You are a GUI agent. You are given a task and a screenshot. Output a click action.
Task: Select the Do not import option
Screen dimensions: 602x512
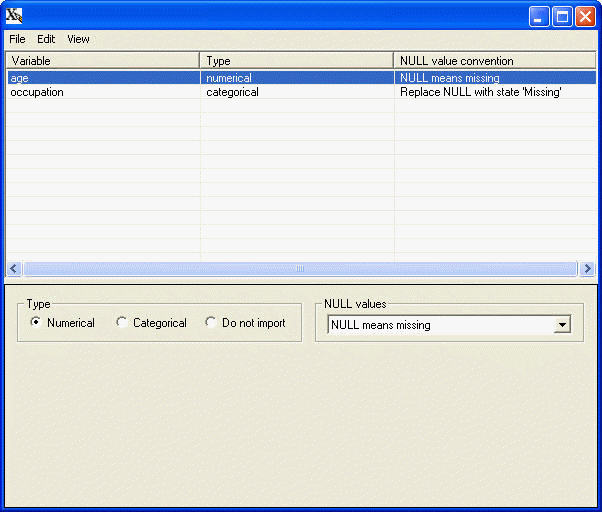(211, 323)
